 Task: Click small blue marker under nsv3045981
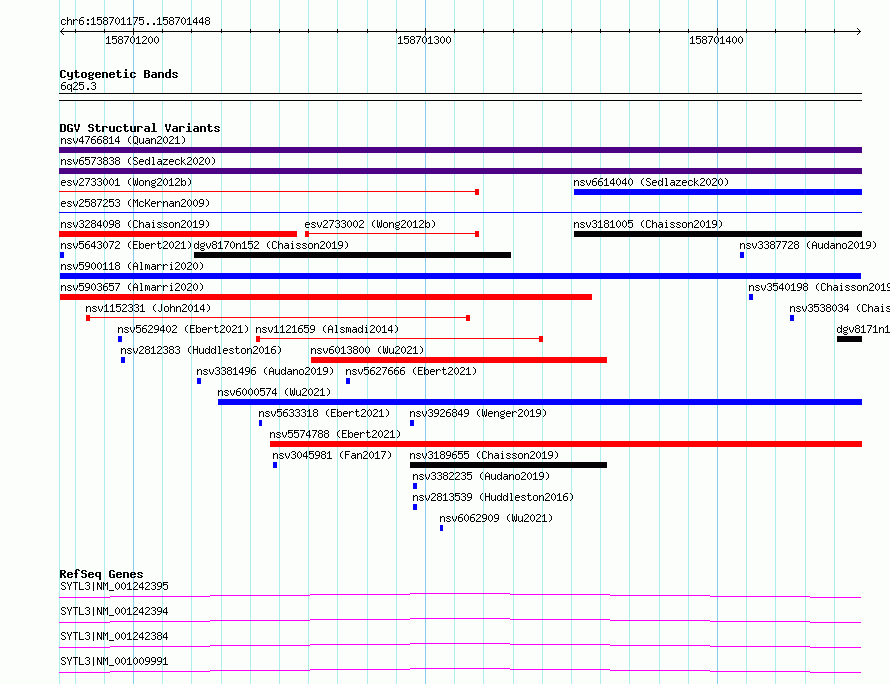pos(275,465)
